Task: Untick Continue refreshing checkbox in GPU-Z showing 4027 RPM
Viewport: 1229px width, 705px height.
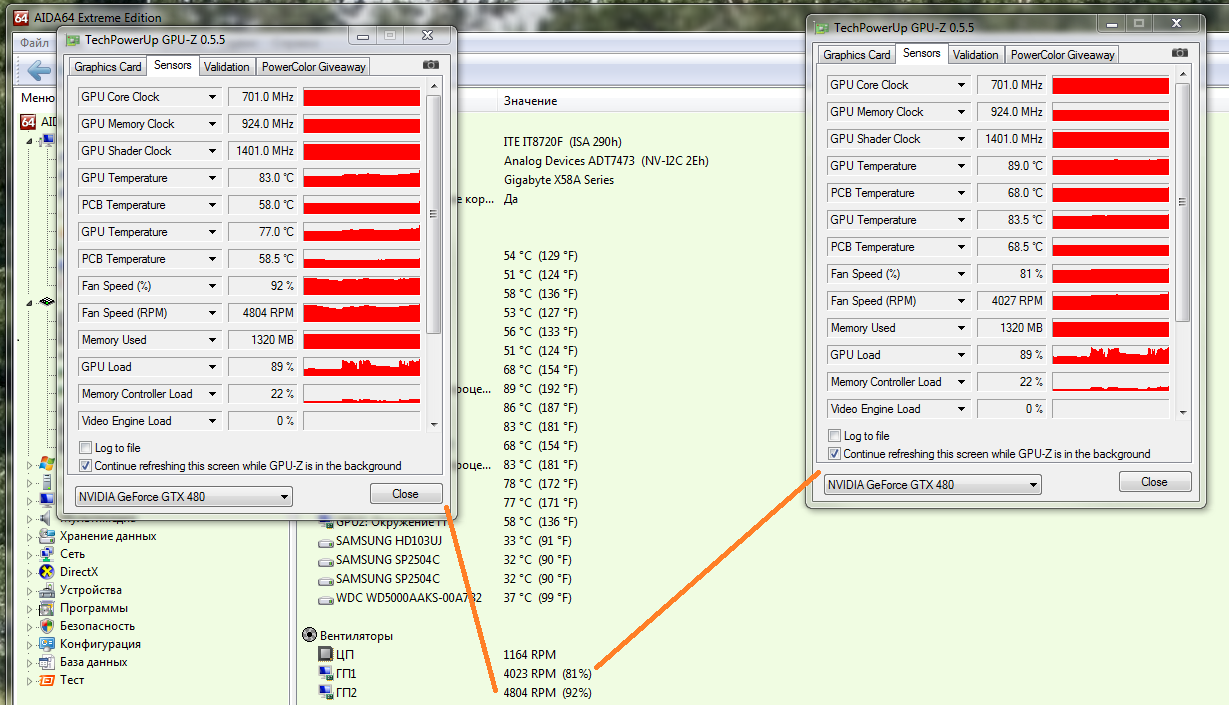Action: coord(835,454)
